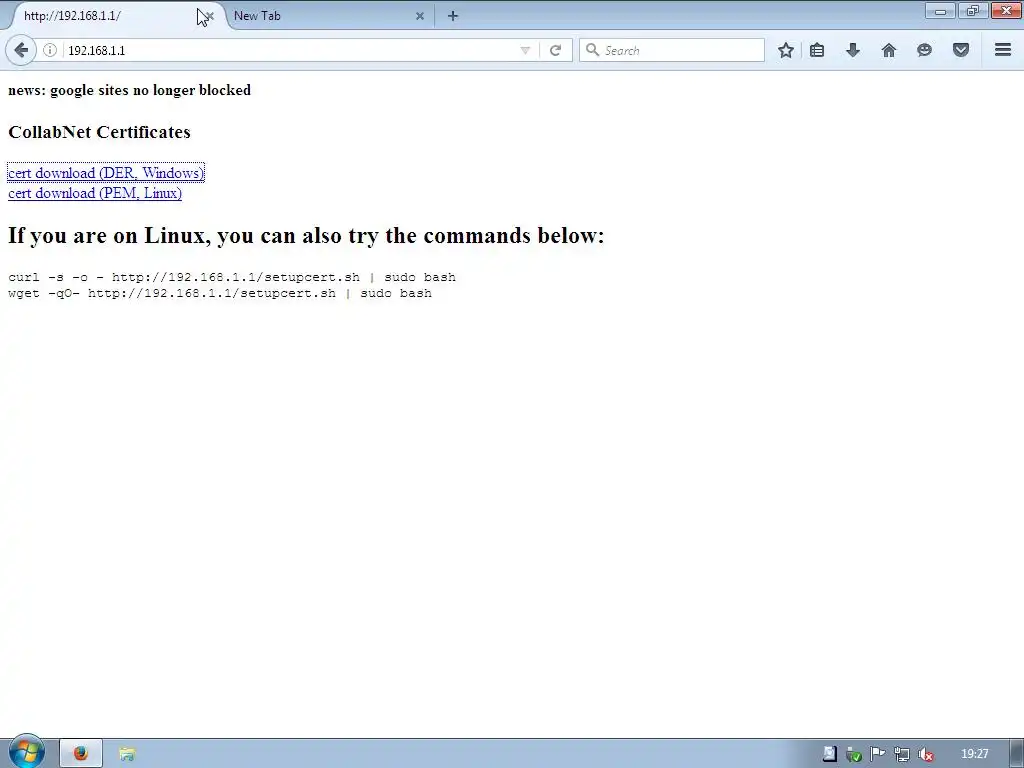Screen dimensions: 1024x768
Task: Download the DER Windows certificate
Action: pos(106,173)
